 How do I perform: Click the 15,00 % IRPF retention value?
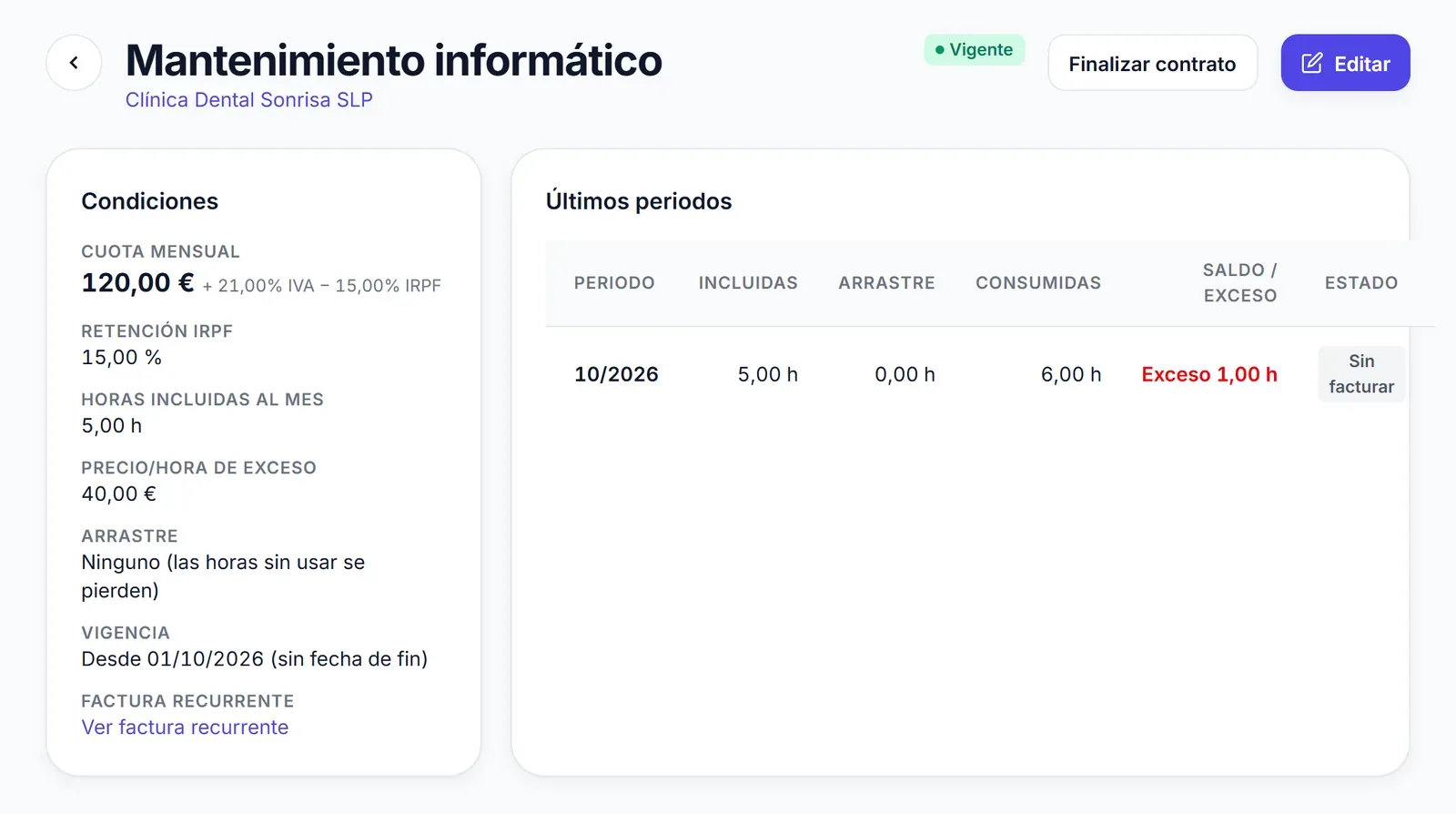tap(122, 358)
